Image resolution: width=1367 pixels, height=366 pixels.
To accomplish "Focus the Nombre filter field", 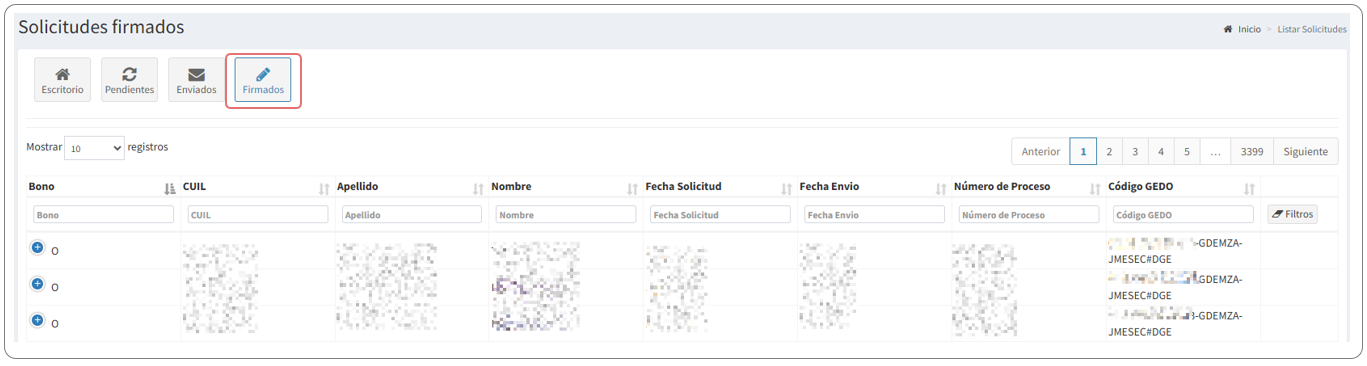I will pos(566,215).
